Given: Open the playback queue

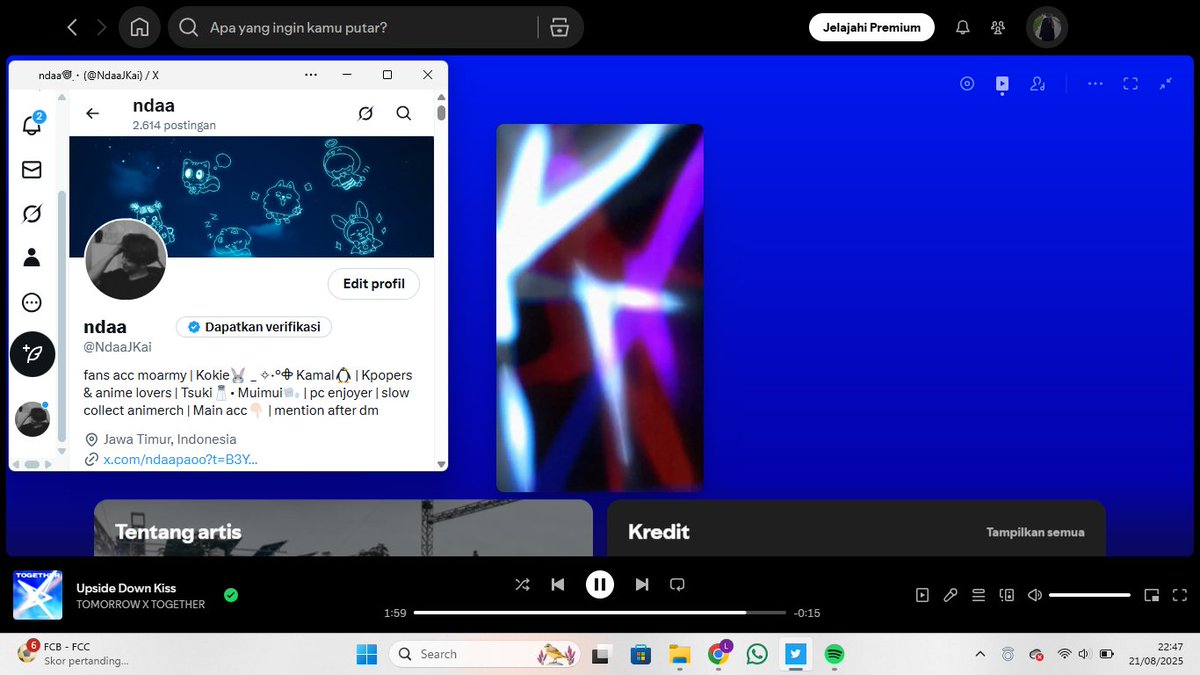Looking at the screenshot, I should point(979,595).
